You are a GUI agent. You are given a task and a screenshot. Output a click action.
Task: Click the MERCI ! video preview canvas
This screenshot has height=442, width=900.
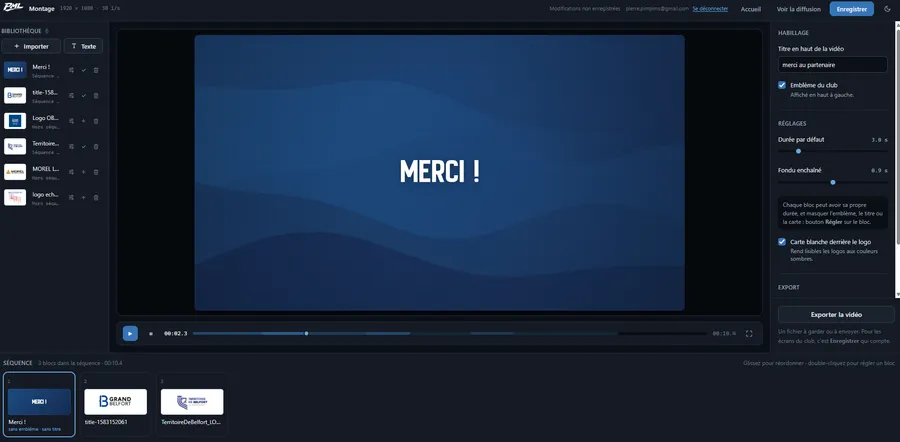tap(439, 173)
